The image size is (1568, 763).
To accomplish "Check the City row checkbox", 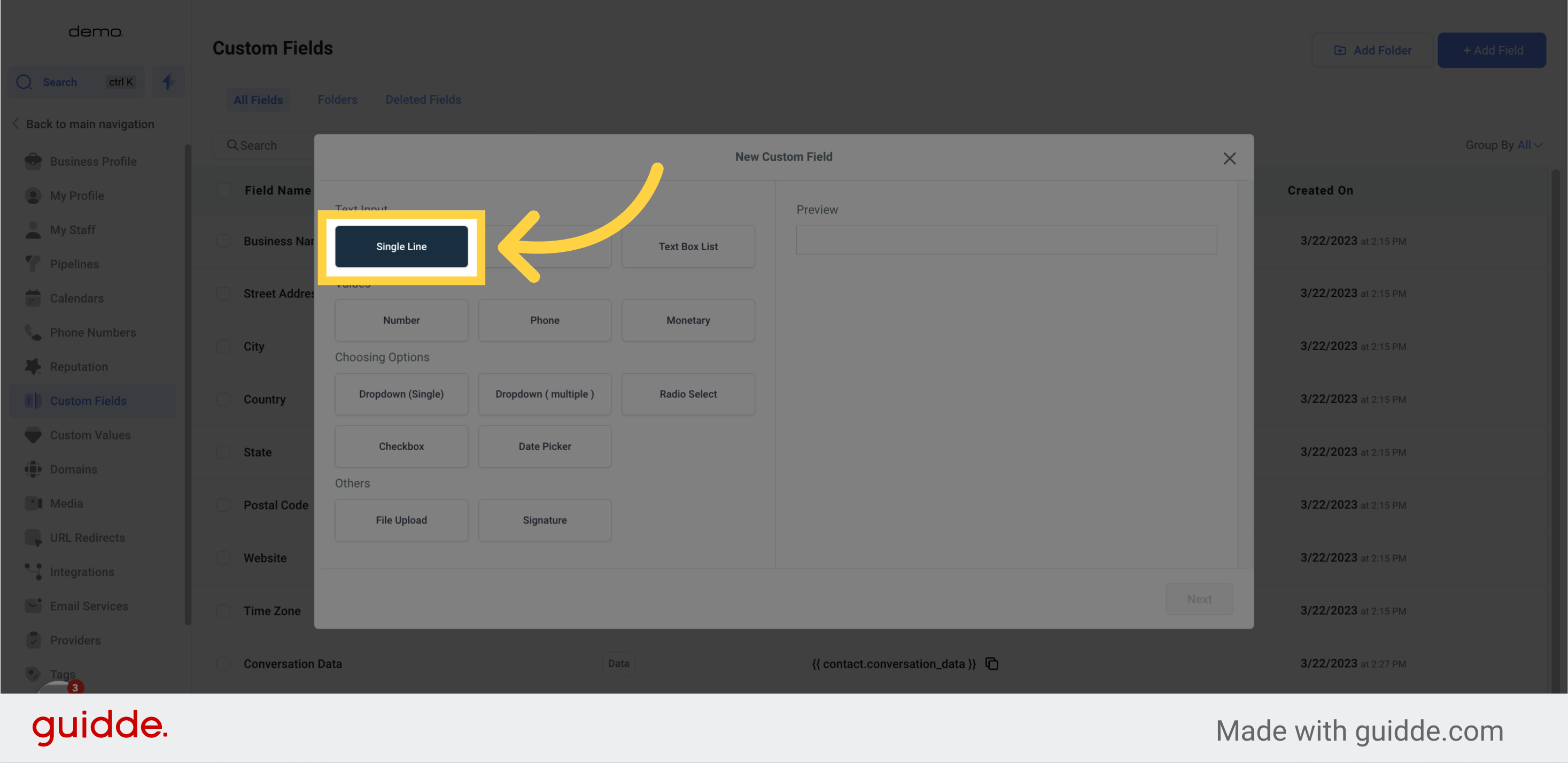I will [223, 346].
